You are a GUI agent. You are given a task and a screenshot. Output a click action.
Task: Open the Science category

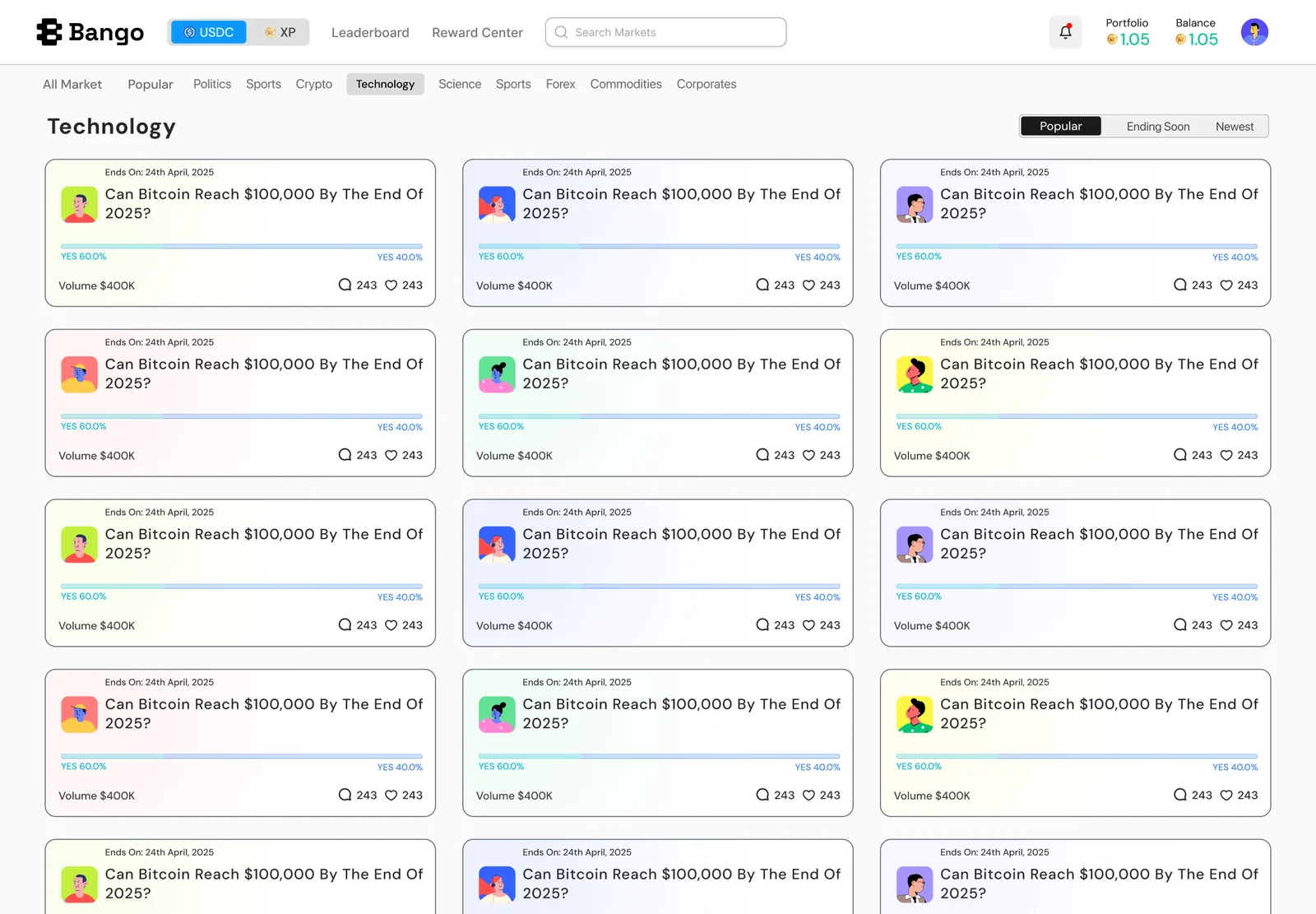460,84
